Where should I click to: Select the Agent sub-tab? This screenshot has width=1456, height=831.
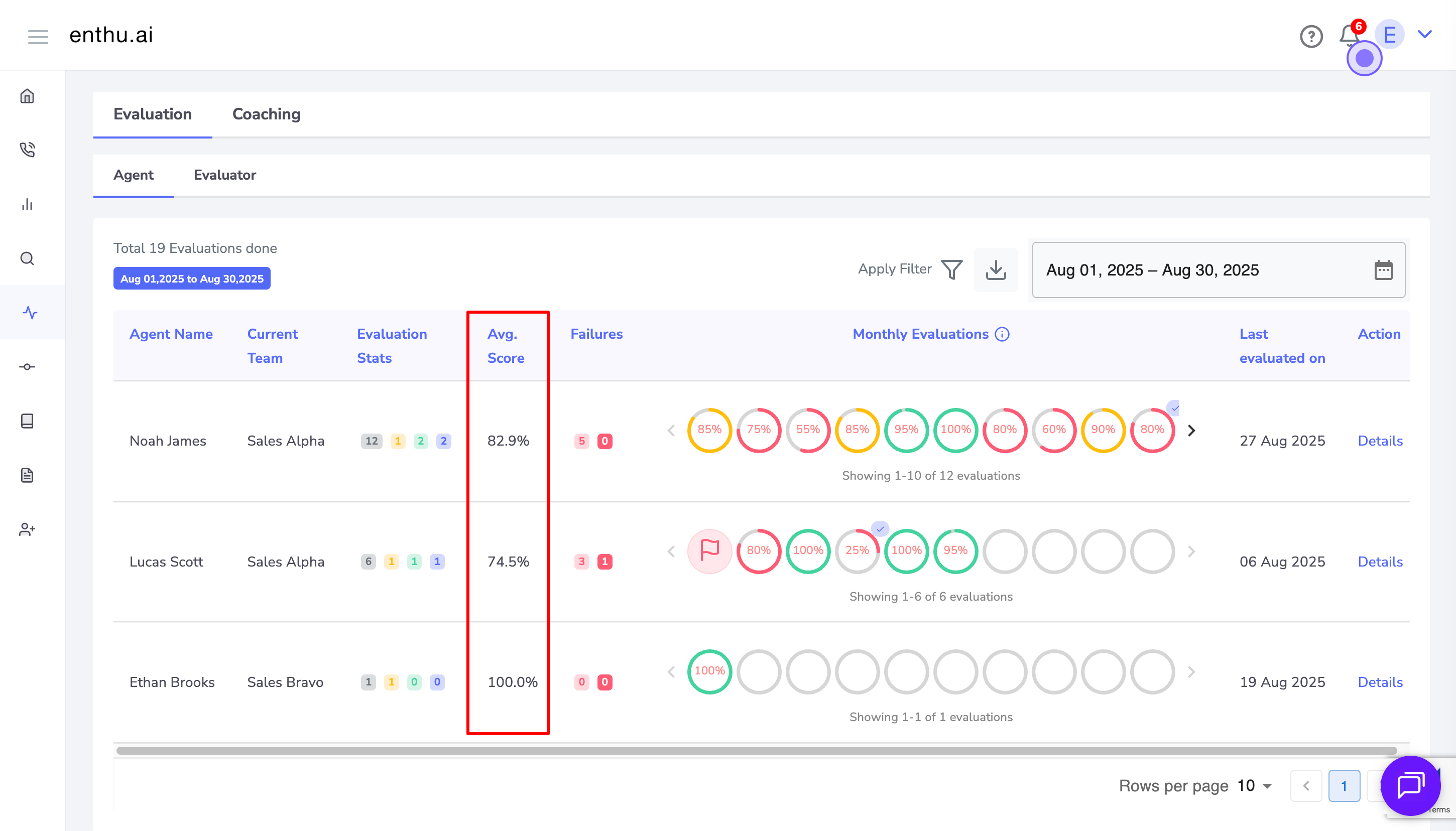pyautogui.click(x=133, y=175)
